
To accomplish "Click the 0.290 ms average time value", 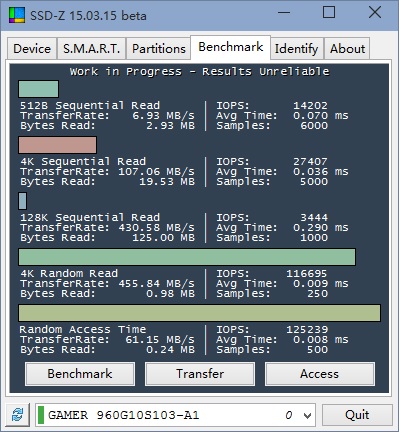I will [321, 228].
